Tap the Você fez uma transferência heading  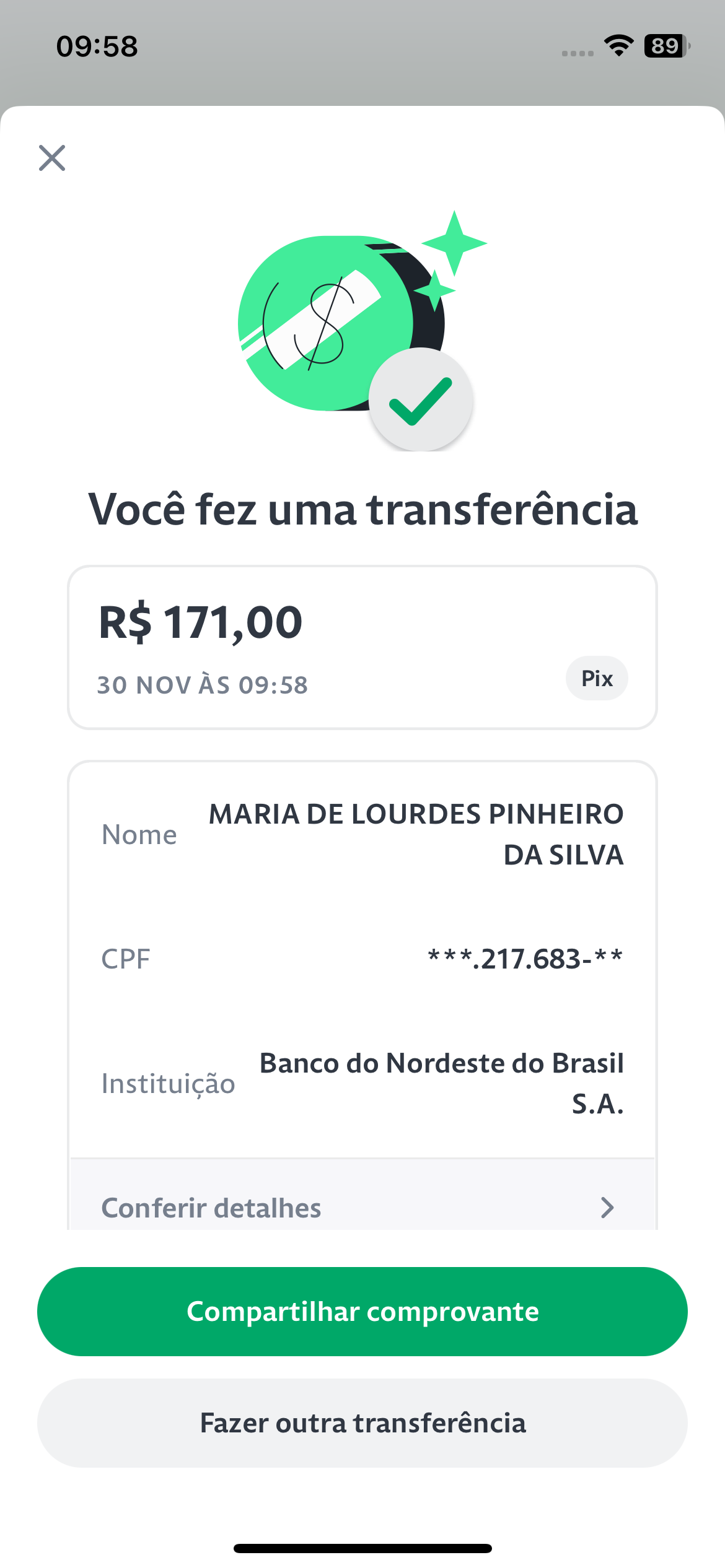363,509
